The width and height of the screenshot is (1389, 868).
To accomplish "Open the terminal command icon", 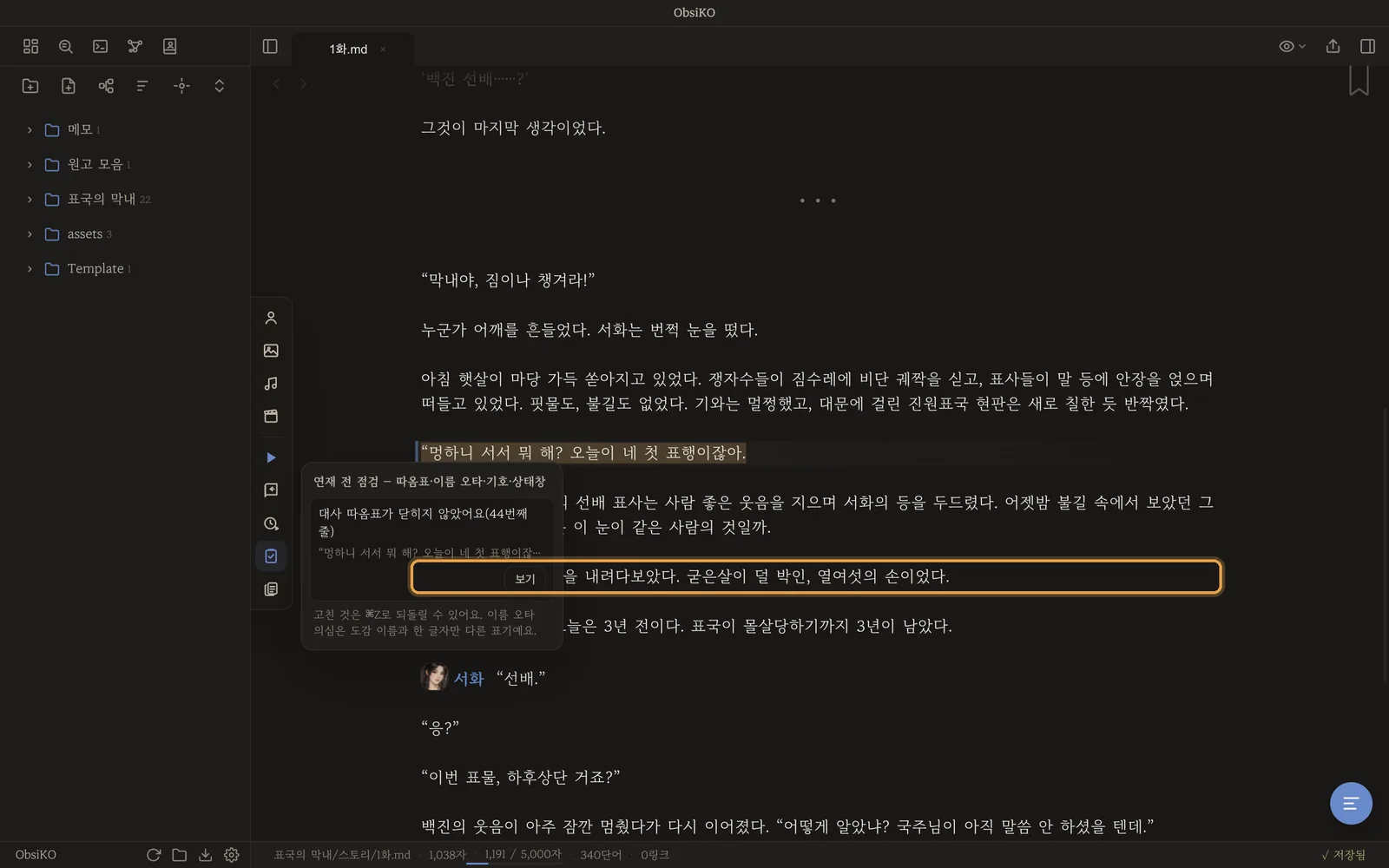I will [101, 47].
